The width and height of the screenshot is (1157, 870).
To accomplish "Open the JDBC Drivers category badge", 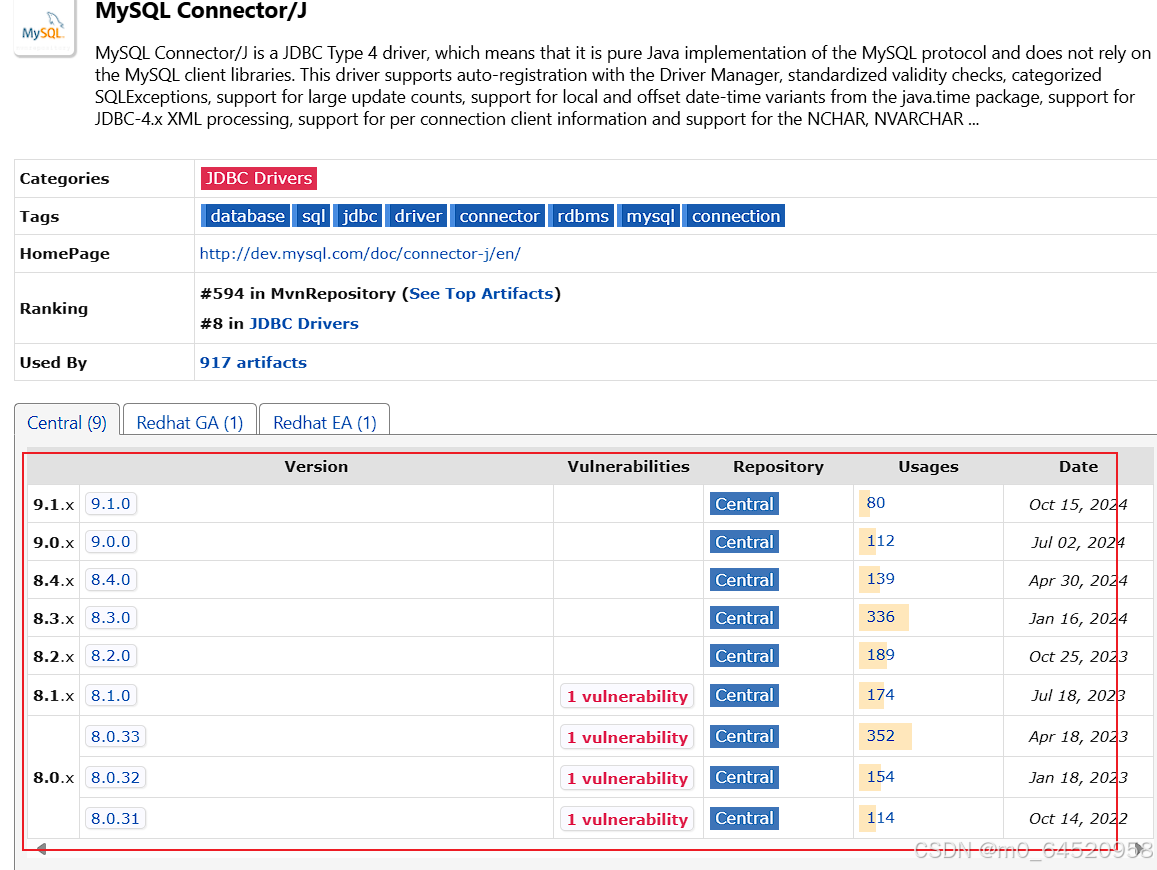I will pyautogui.click(x=258, y=178).
